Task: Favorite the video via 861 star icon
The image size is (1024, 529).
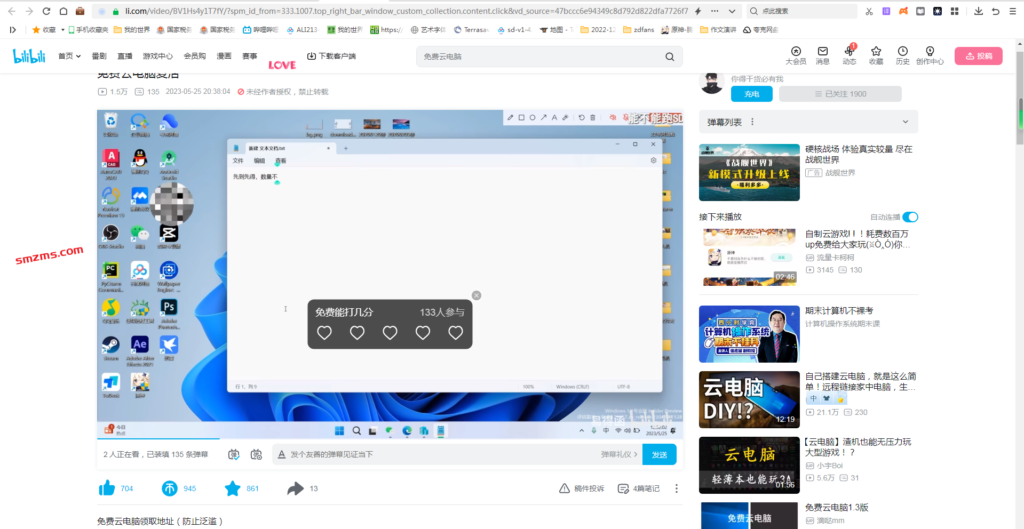Action: coord(232,489)
